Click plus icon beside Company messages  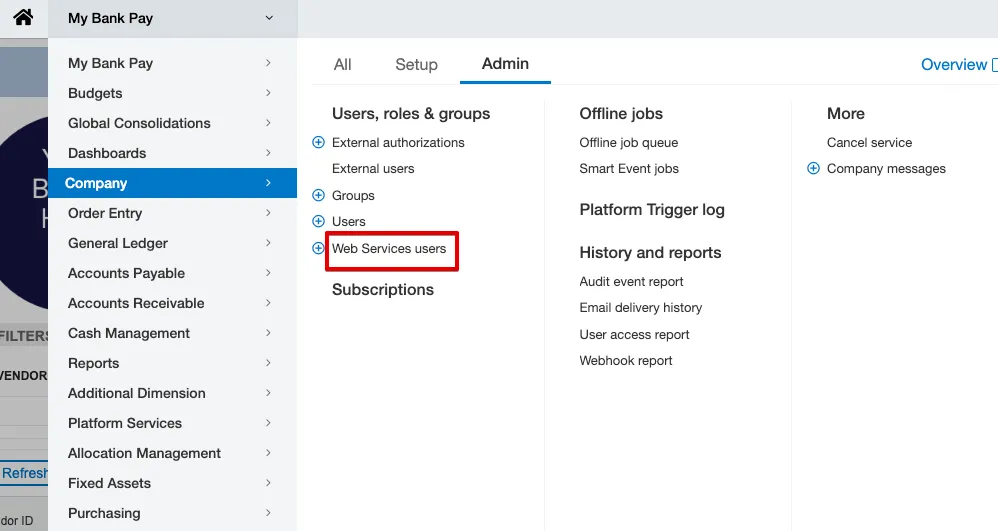[x=813, y=168]
